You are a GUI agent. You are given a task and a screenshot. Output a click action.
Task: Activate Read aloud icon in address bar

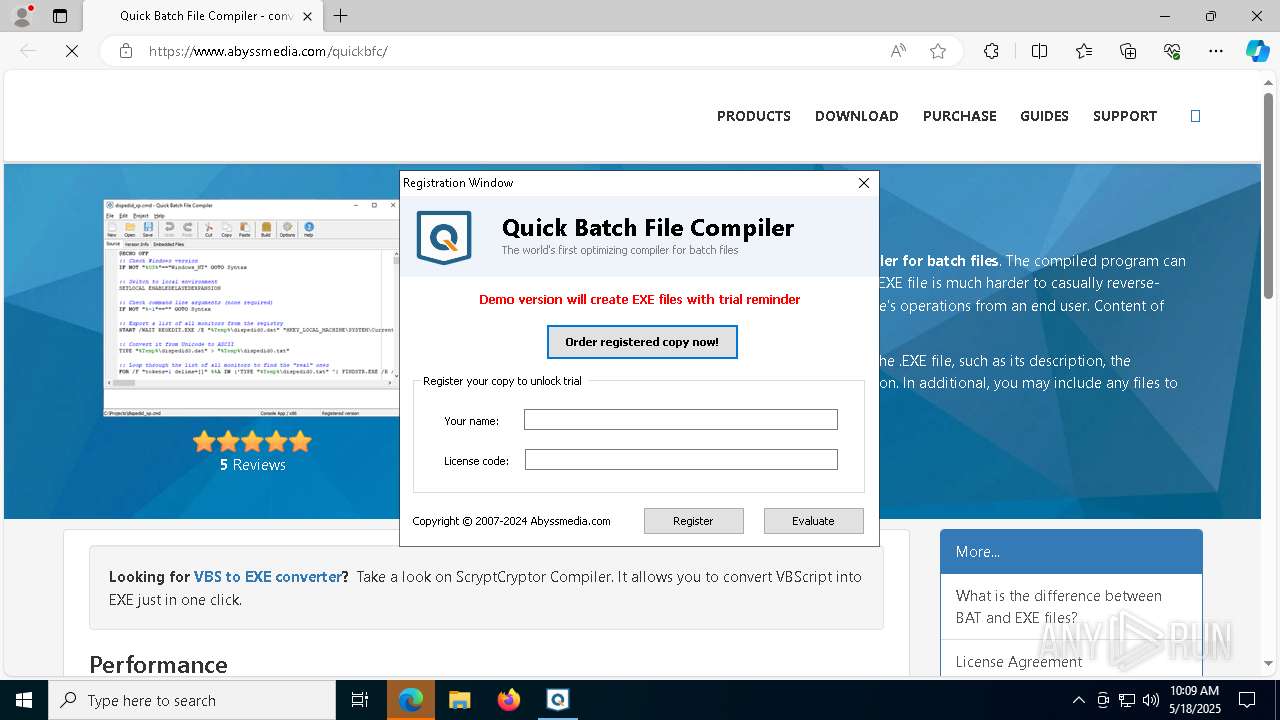coord(898,51)
